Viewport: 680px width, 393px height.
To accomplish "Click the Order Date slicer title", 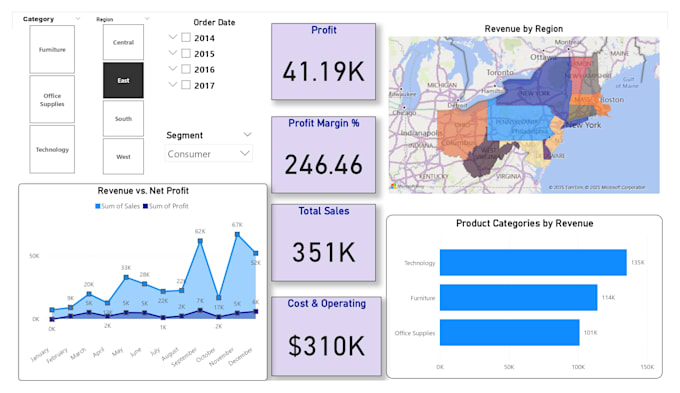I will (214, 22).
